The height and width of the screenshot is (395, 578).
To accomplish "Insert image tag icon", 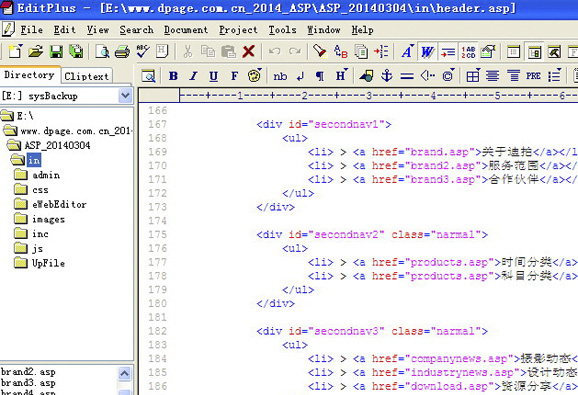I will (x=366, y=76).
